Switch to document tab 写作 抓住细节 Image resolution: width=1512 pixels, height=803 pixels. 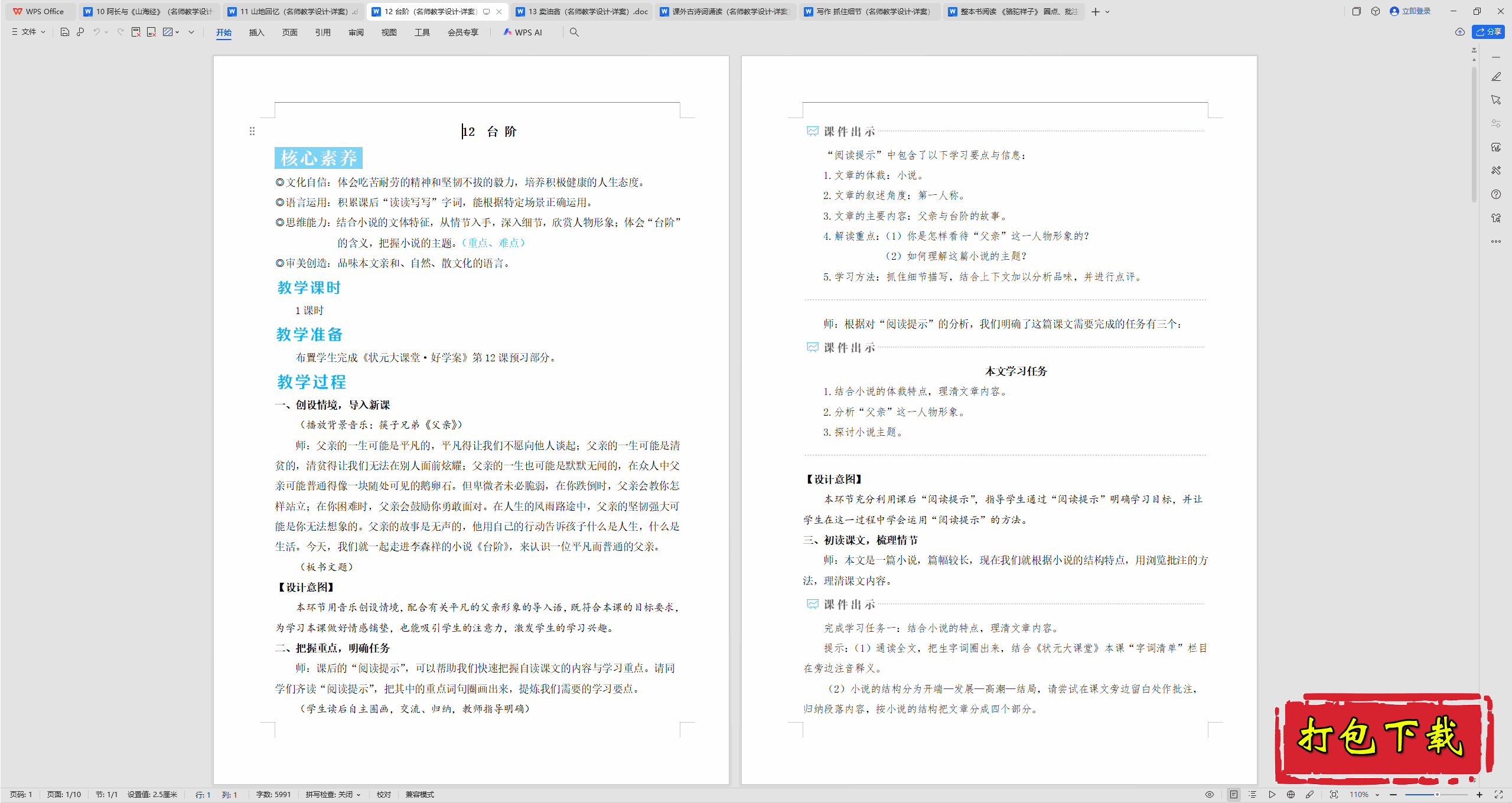pos(869,11)
